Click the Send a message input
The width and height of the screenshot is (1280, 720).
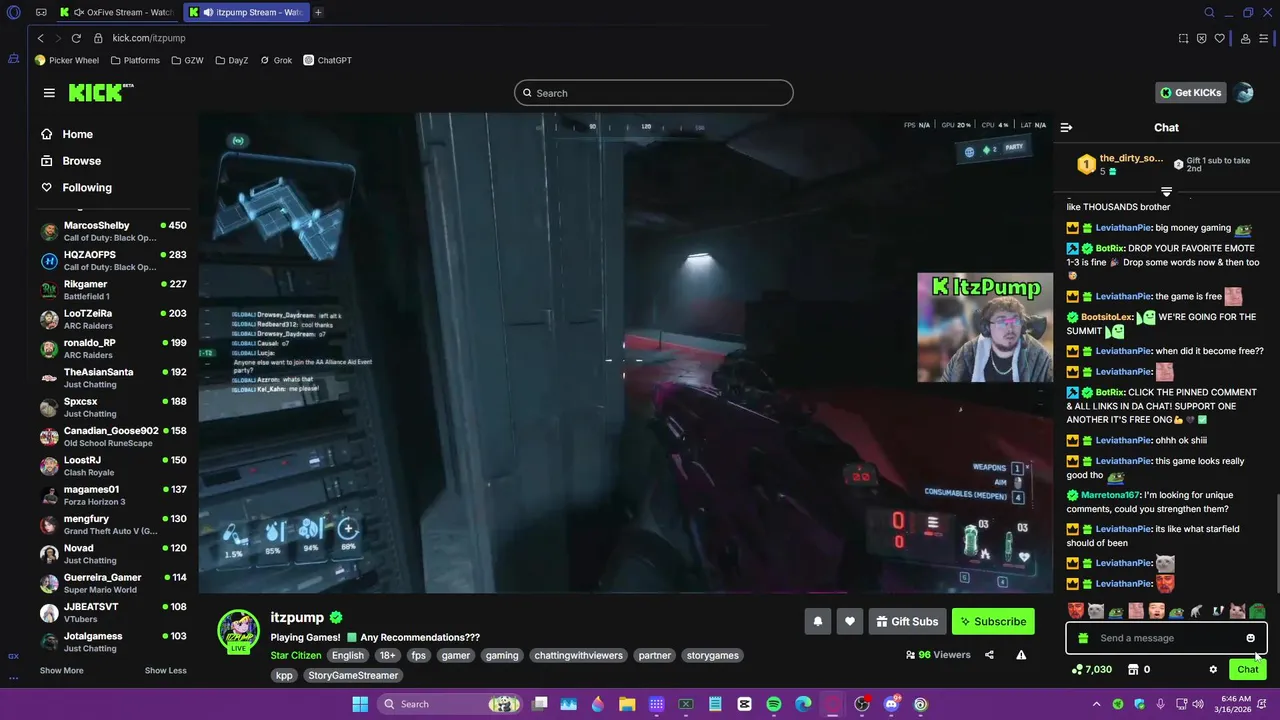(x=1166, y=638)
